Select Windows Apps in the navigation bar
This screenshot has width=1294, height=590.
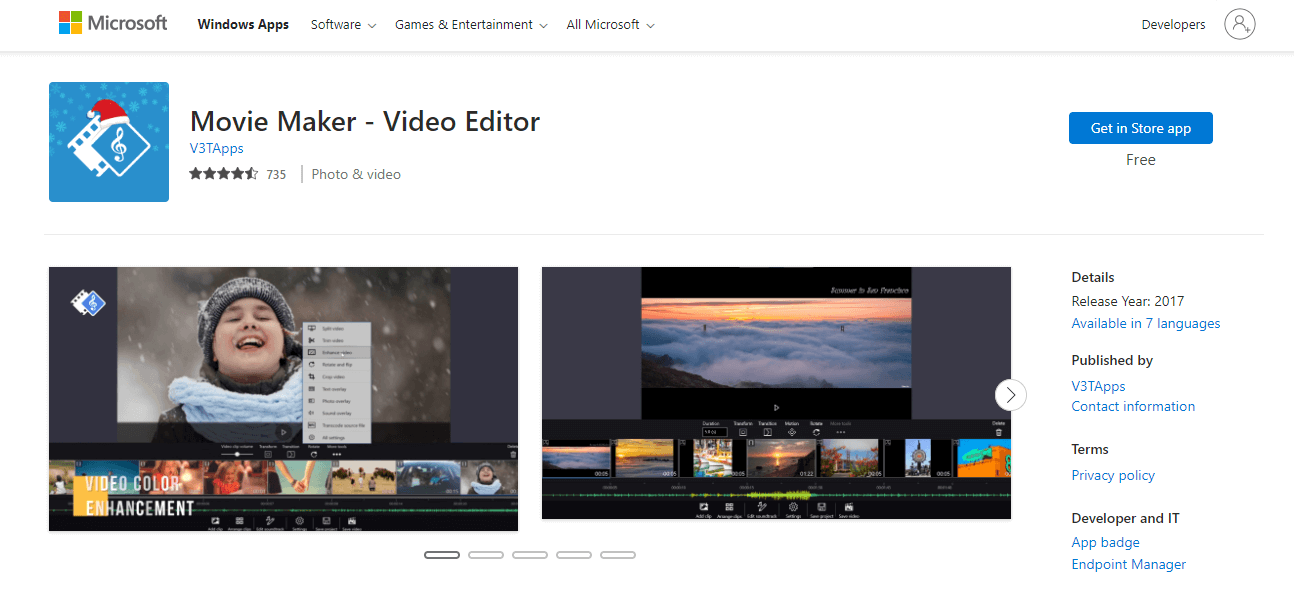[243, 24]
